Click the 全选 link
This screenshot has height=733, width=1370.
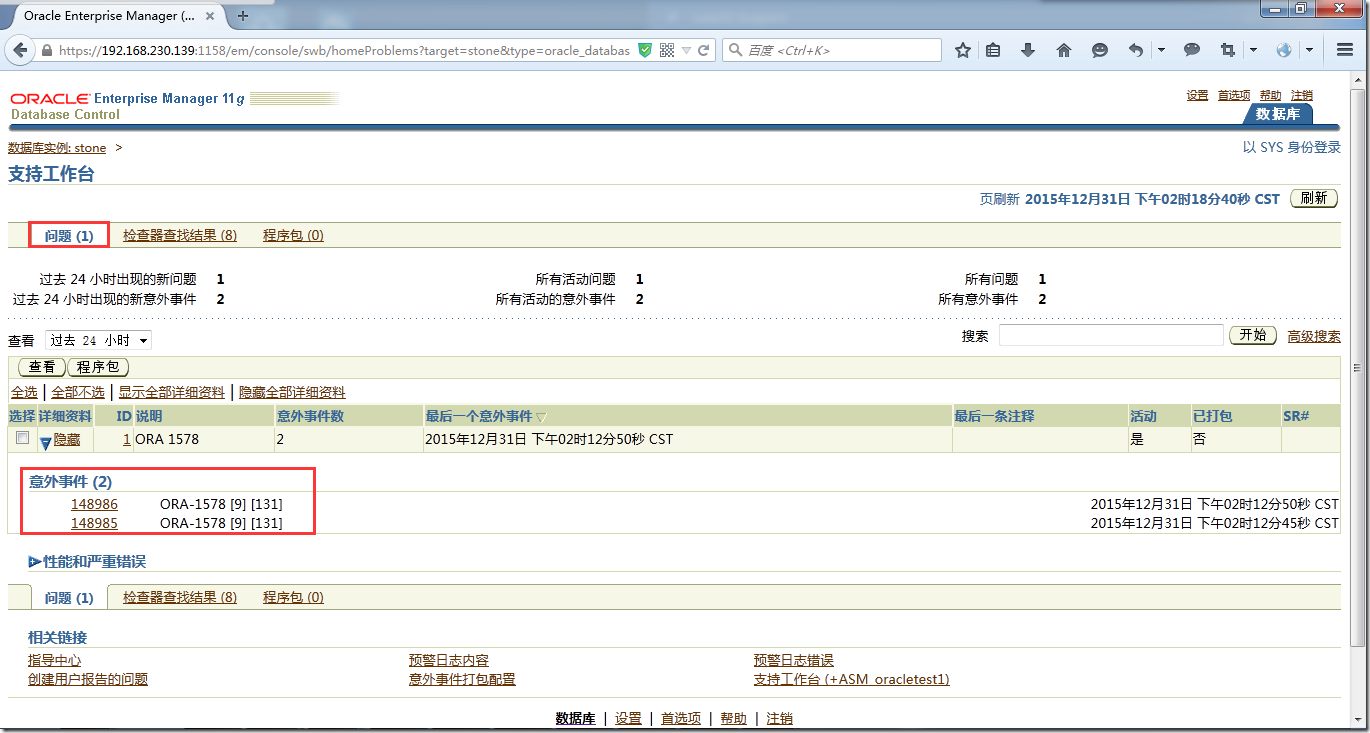click(24, 392)
